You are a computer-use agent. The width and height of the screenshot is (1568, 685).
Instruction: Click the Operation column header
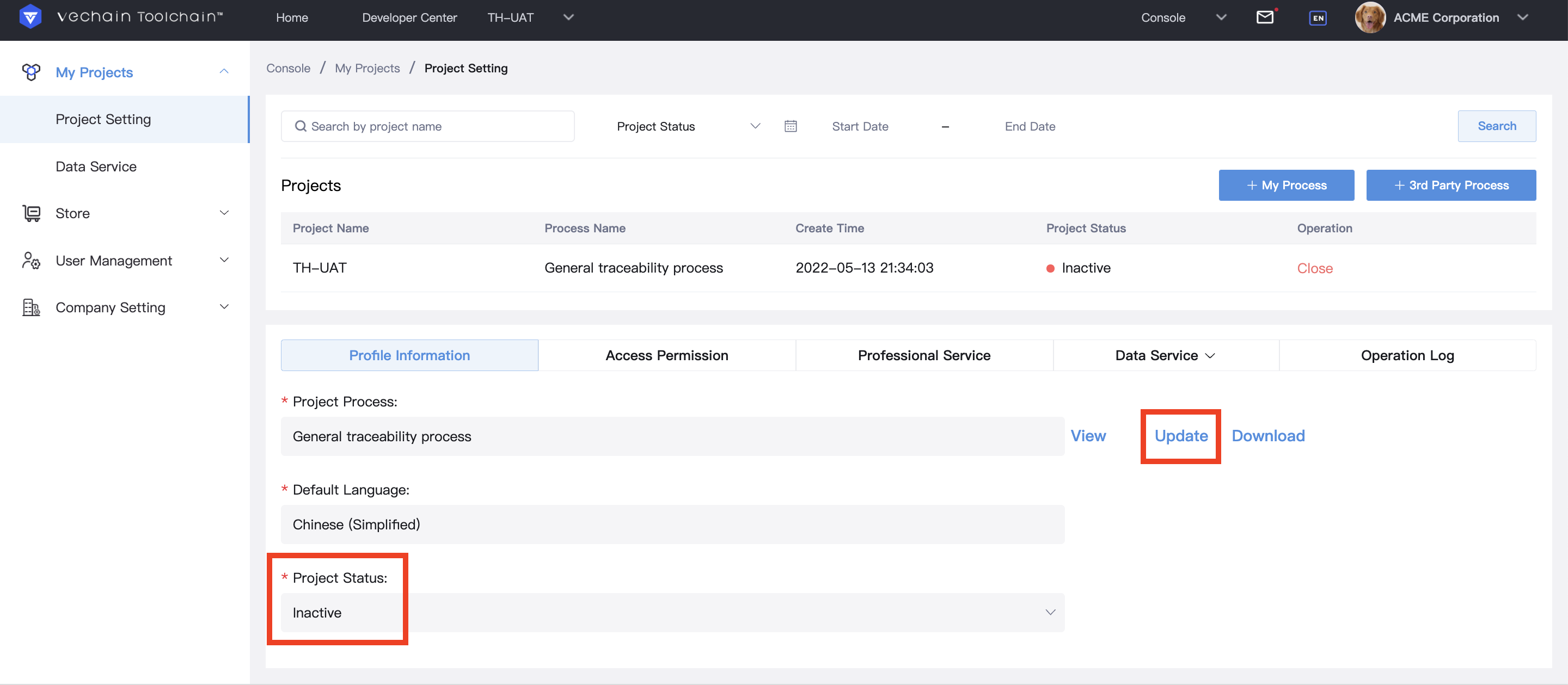[1324, 228]
